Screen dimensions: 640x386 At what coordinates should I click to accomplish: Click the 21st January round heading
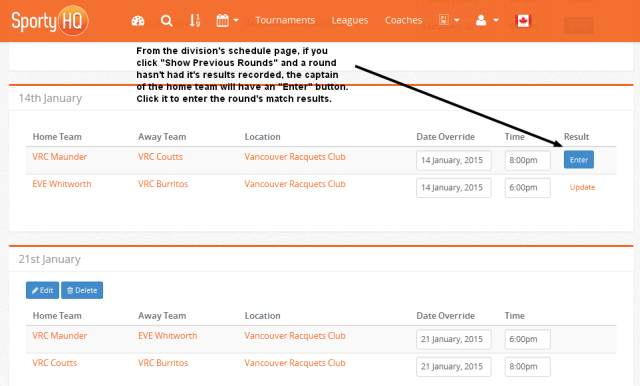coord(49,259)
